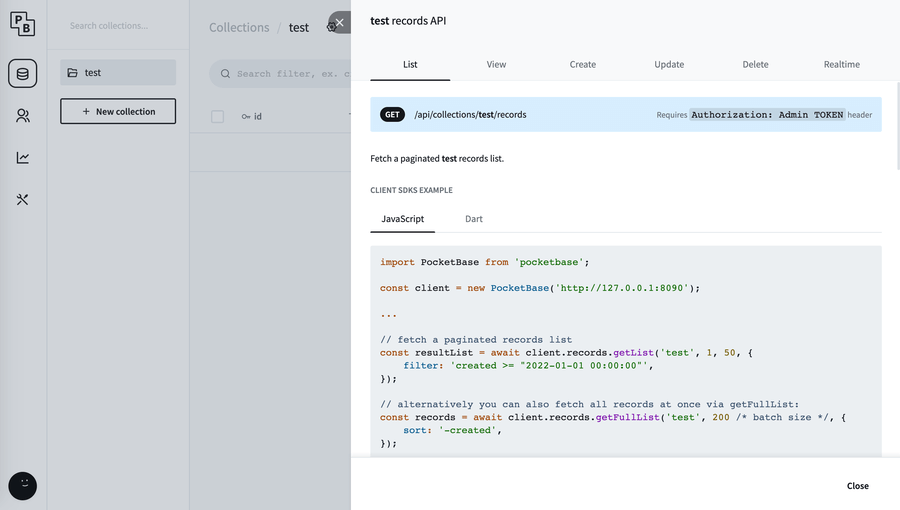Viewport: 900px width, 510px height.
Task: Select the JavaScript SDK example tab
Action: click(x=403, y=219)
